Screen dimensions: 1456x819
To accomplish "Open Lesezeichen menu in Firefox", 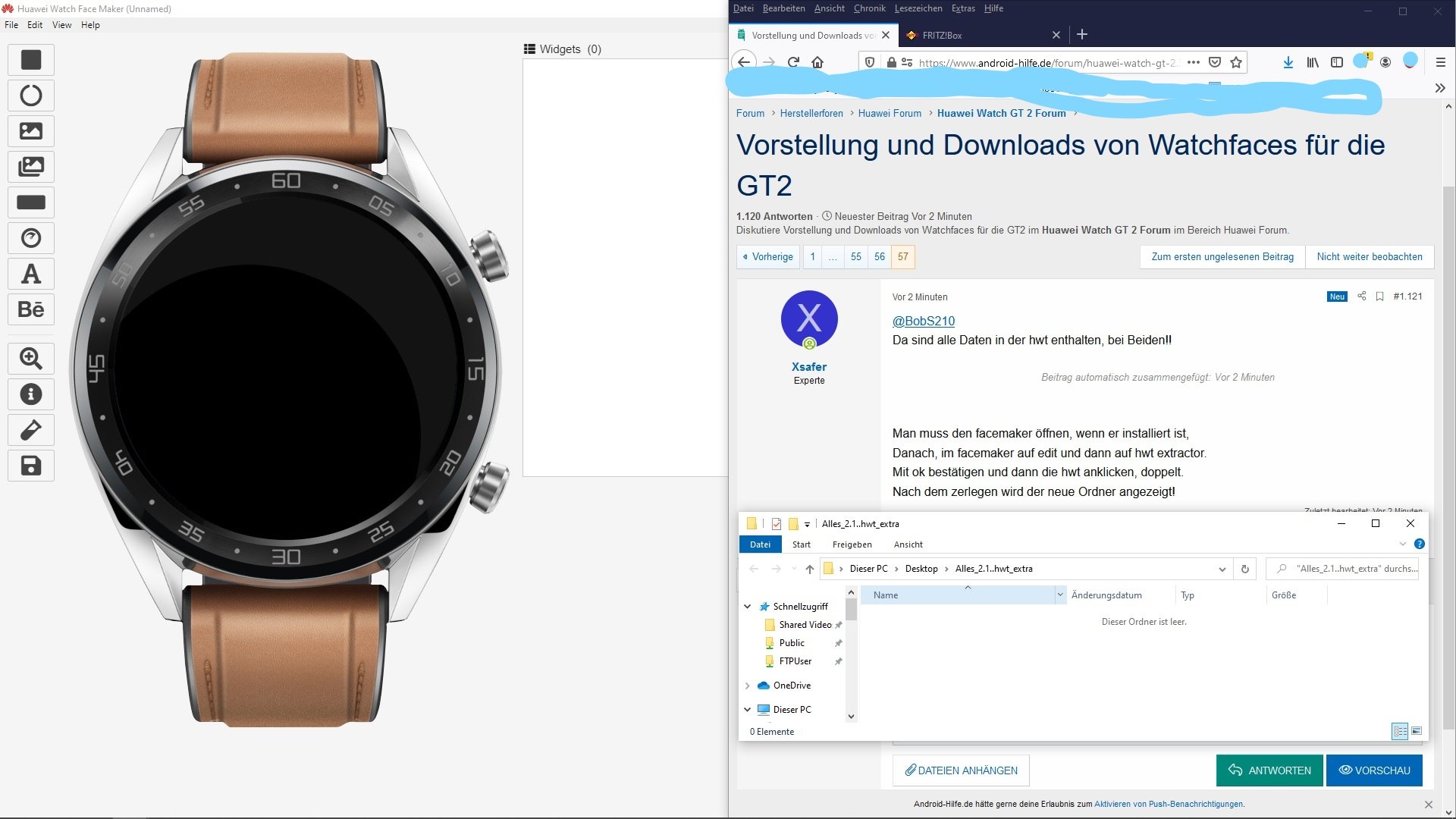I will (x=918, y=8).
